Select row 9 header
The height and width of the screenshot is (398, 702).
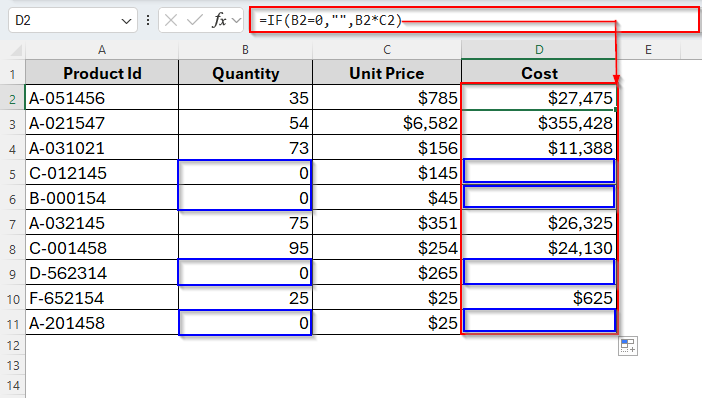(x=13, y=273)
